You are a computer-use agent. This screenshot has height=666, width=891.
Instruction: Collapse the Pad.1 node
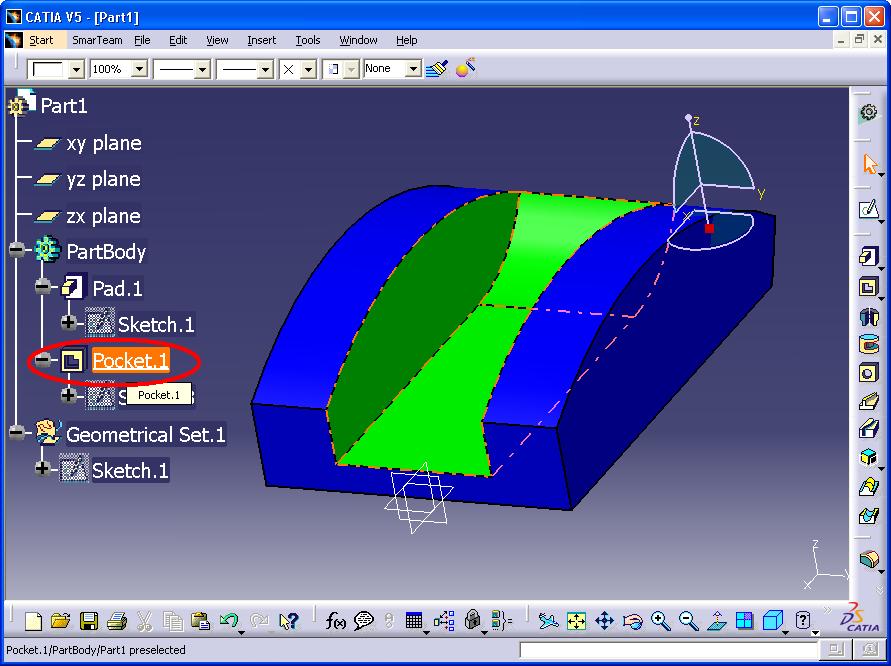(43, 287)
